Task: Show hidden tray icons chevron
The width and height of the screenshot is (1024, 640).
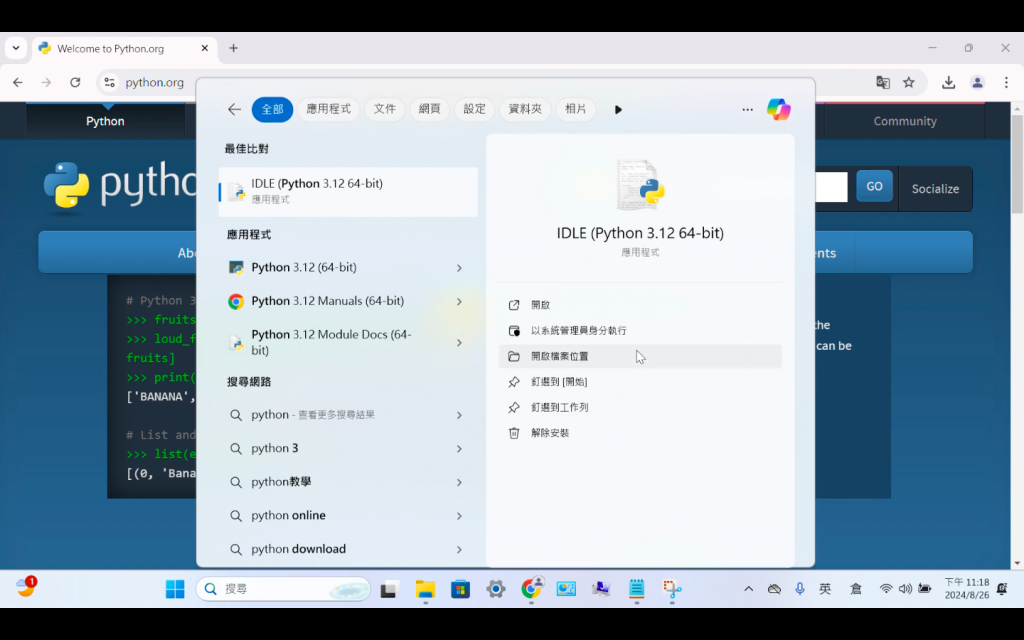Action: (748, 588)
